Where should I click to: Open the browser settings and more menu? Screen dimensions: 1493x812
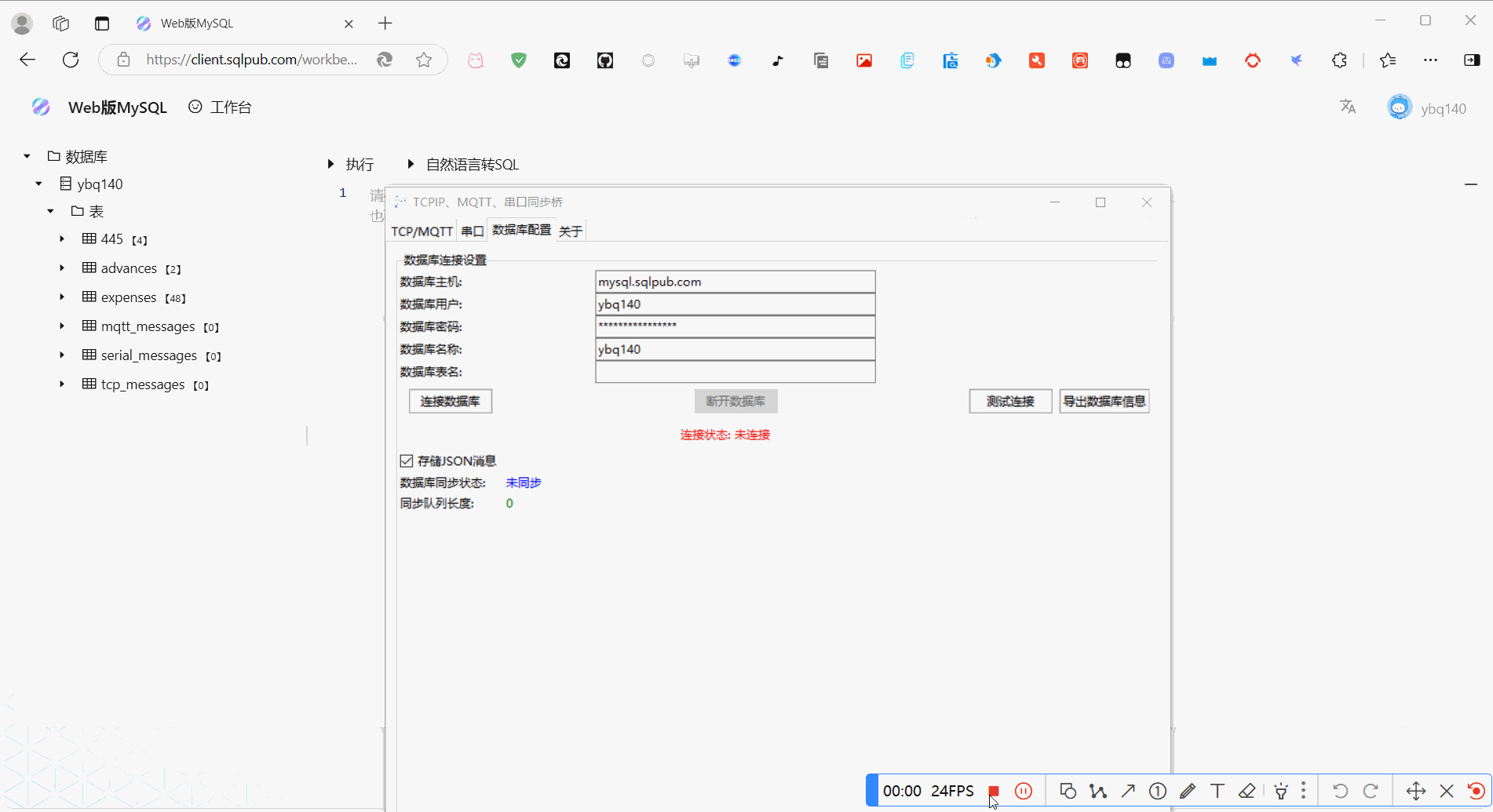pyautogui.click(x=1431, y=60)
